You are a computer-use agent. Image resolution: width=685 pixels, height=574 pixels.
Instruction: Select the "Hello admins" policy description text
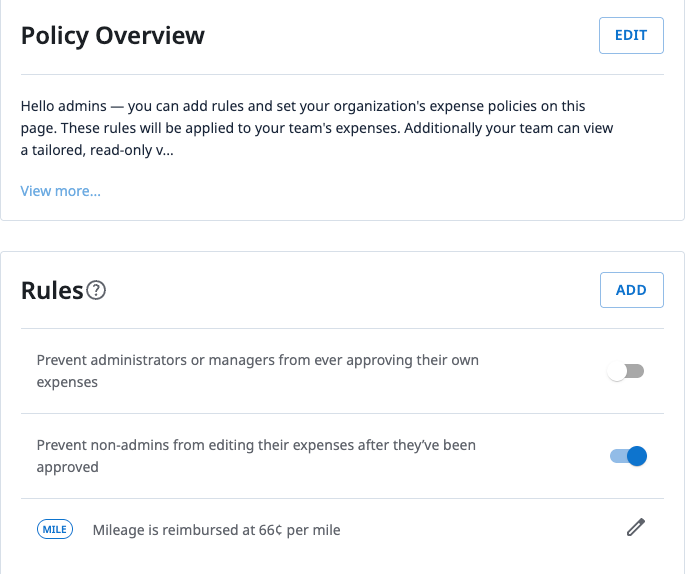(317, 128)
